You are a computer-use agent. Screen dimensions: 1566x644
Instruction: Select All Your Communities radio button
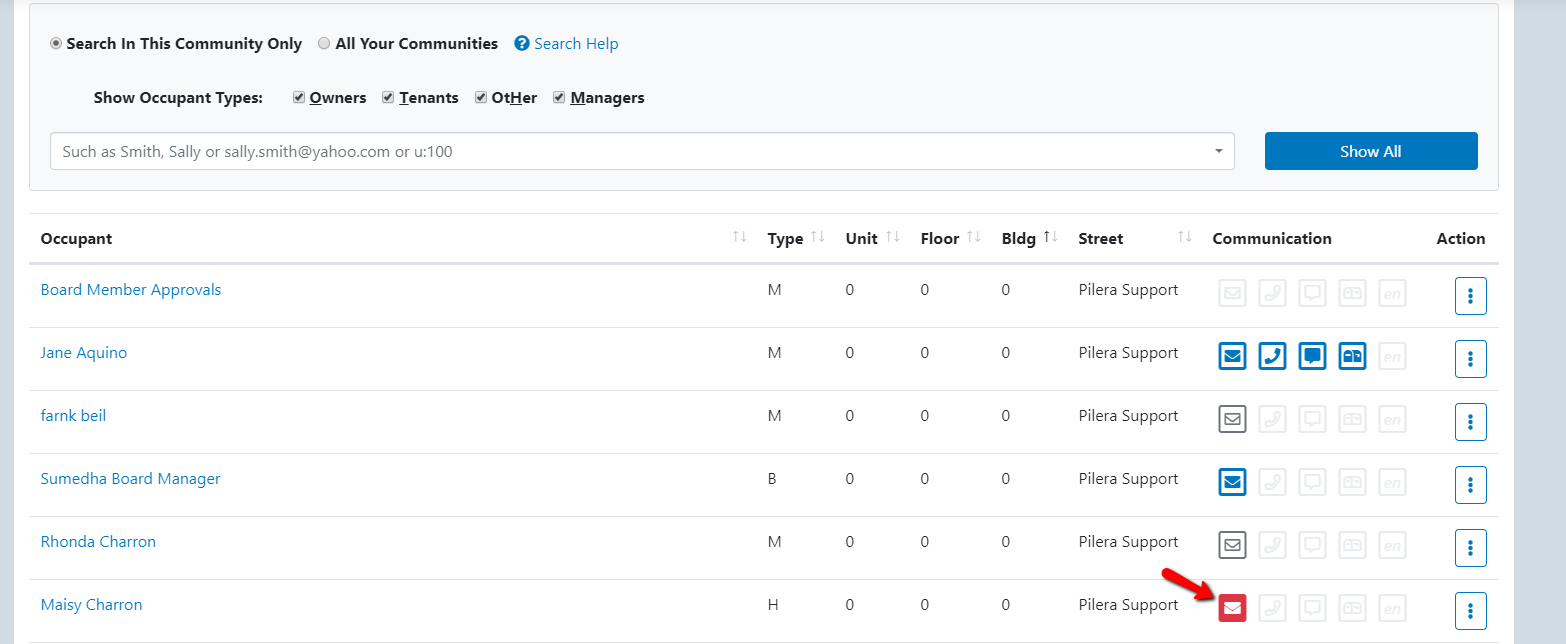coord(324,44)
